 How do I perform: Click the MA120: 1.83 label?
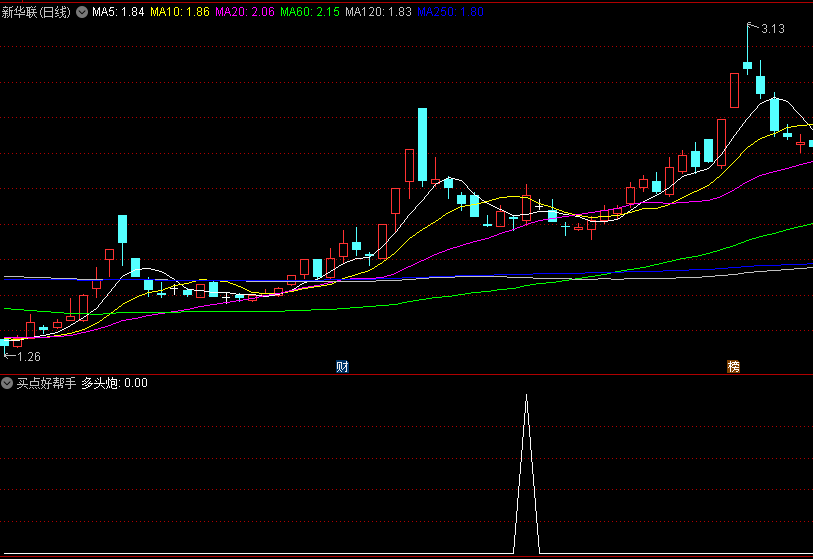[379, 12]
